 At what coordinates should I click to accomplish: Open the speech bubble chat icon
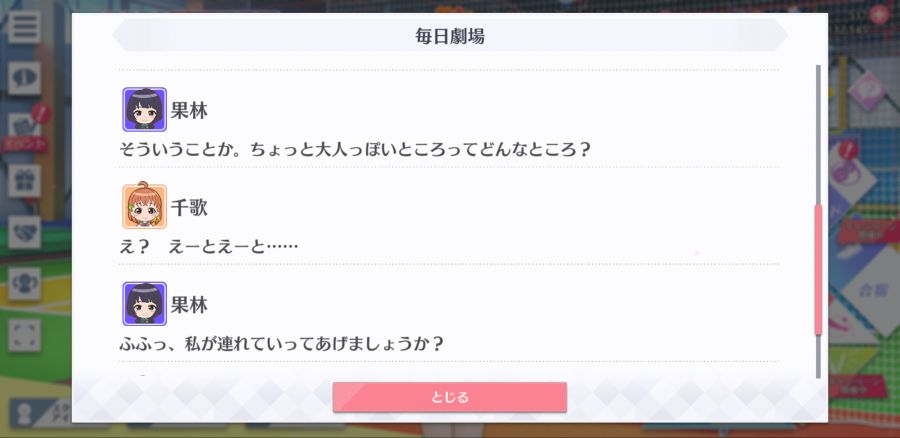tap(24, 78)
